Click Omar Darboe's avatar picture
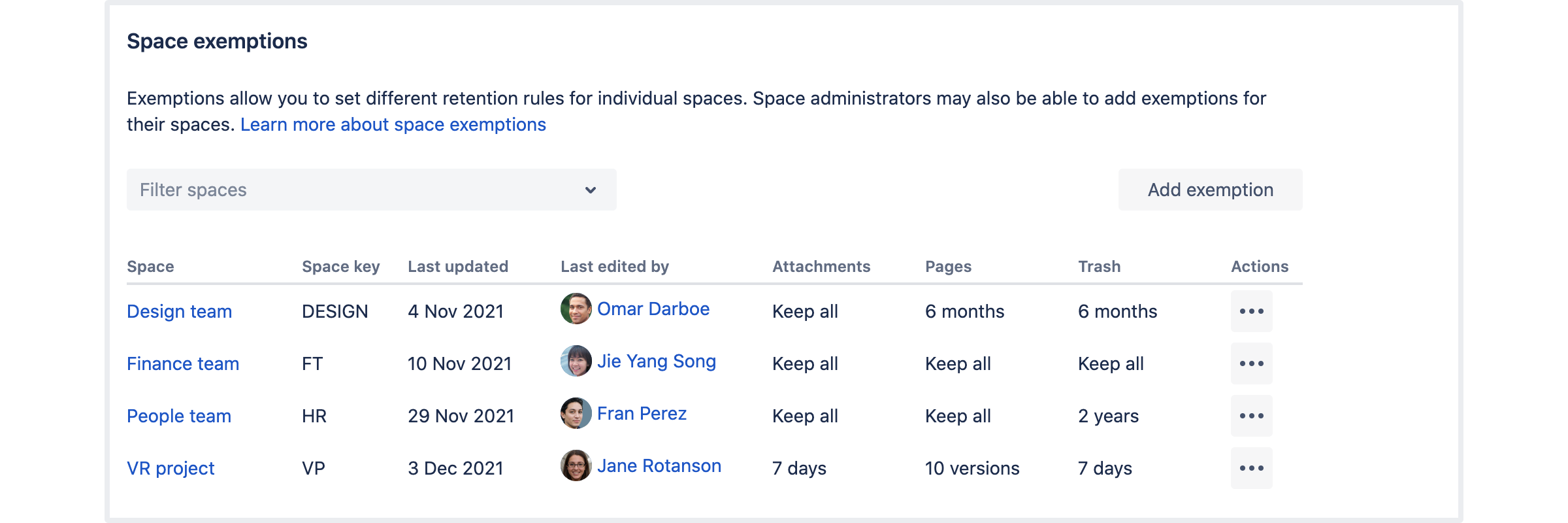This screenshot has height=523, width=1568. click(576, 309)
